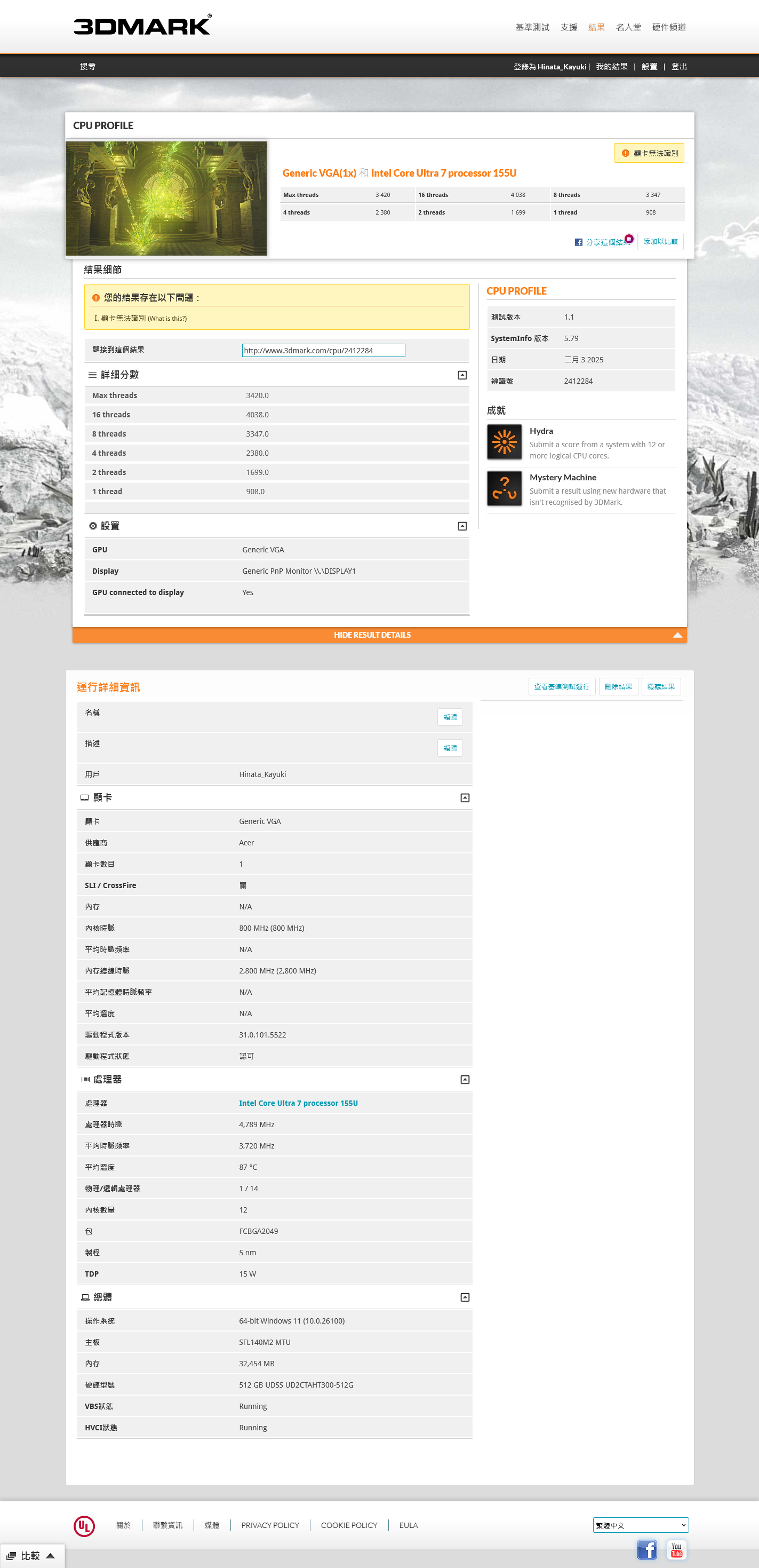Open COOKIE POLICY footer link
The width and height of the screenshot is (759, 1568).
[x=349, y=1525]
